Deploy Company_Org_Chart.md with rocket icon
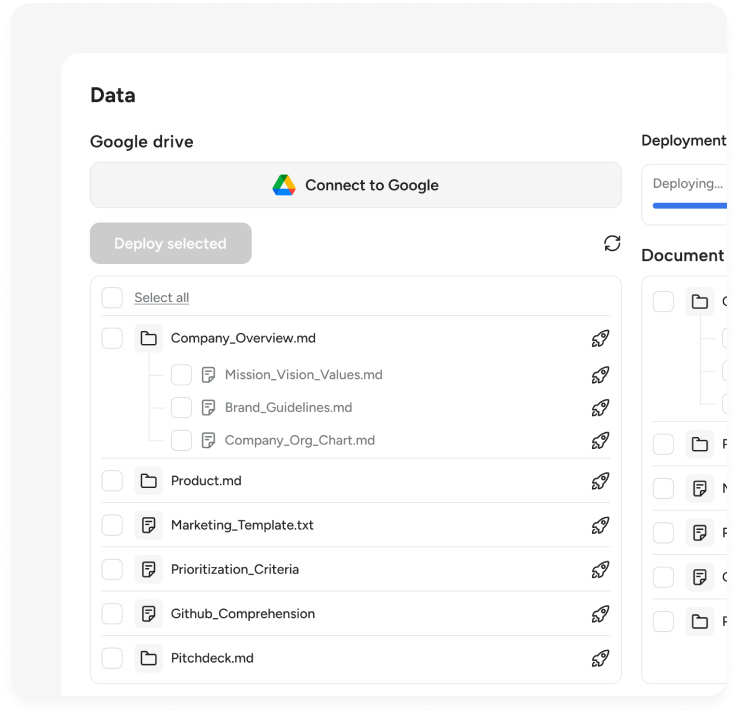738x715 pixels. point(600,440)
